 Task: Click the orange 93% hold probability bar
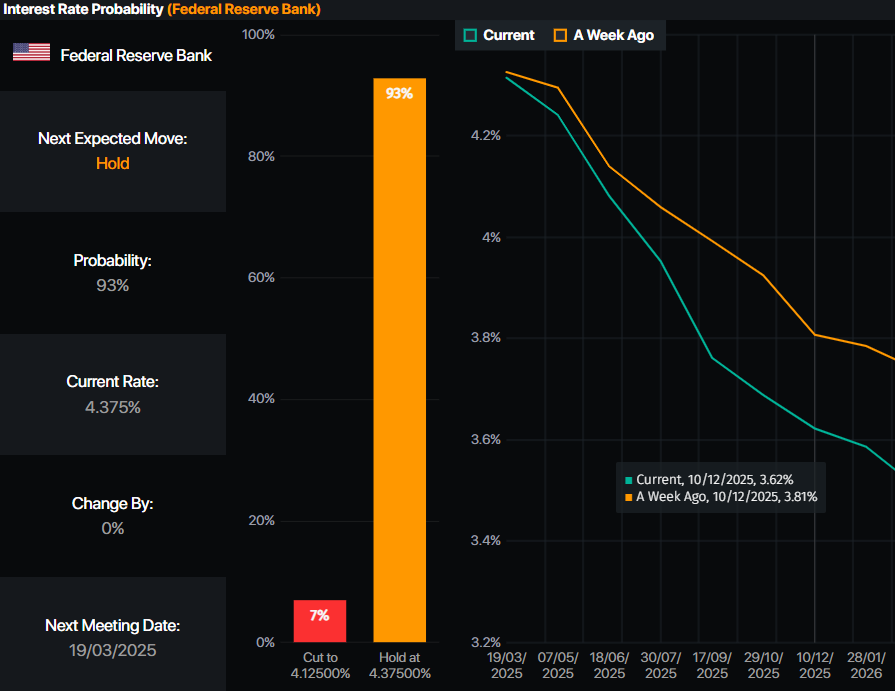tap(399, 360)
